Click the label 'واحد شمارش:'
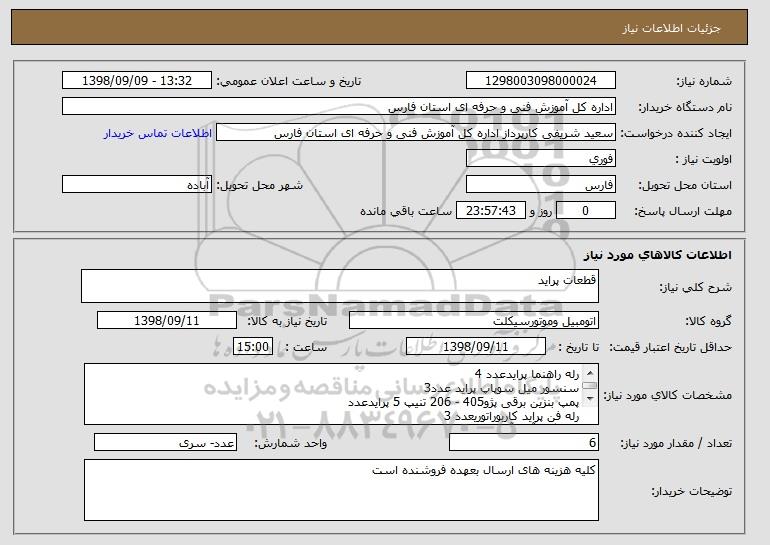The width and height of the screenshot is (770, 545). [x=290, y=443]
